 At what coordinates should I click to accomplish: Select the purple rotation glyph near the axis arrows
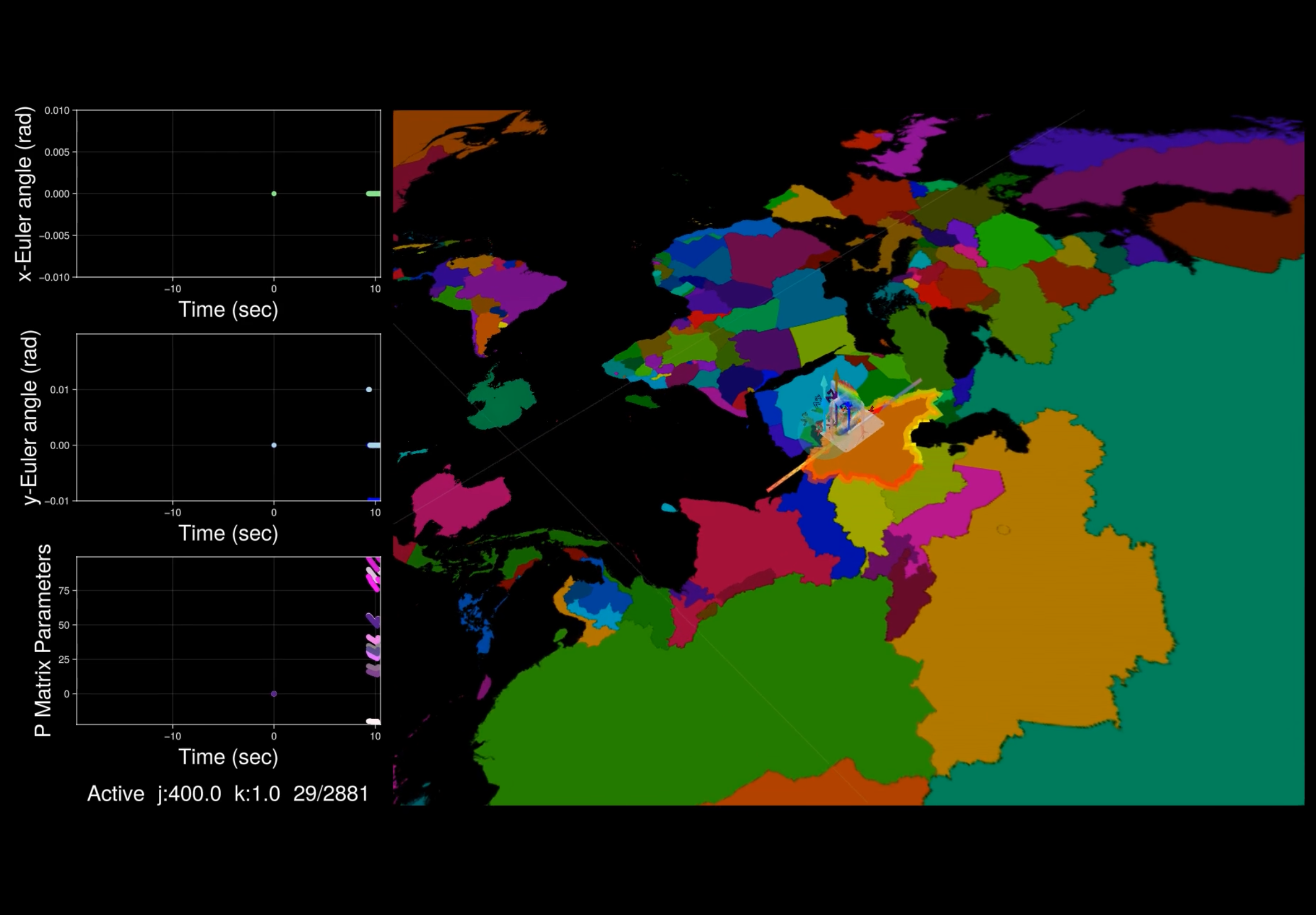tap(831, 394)
